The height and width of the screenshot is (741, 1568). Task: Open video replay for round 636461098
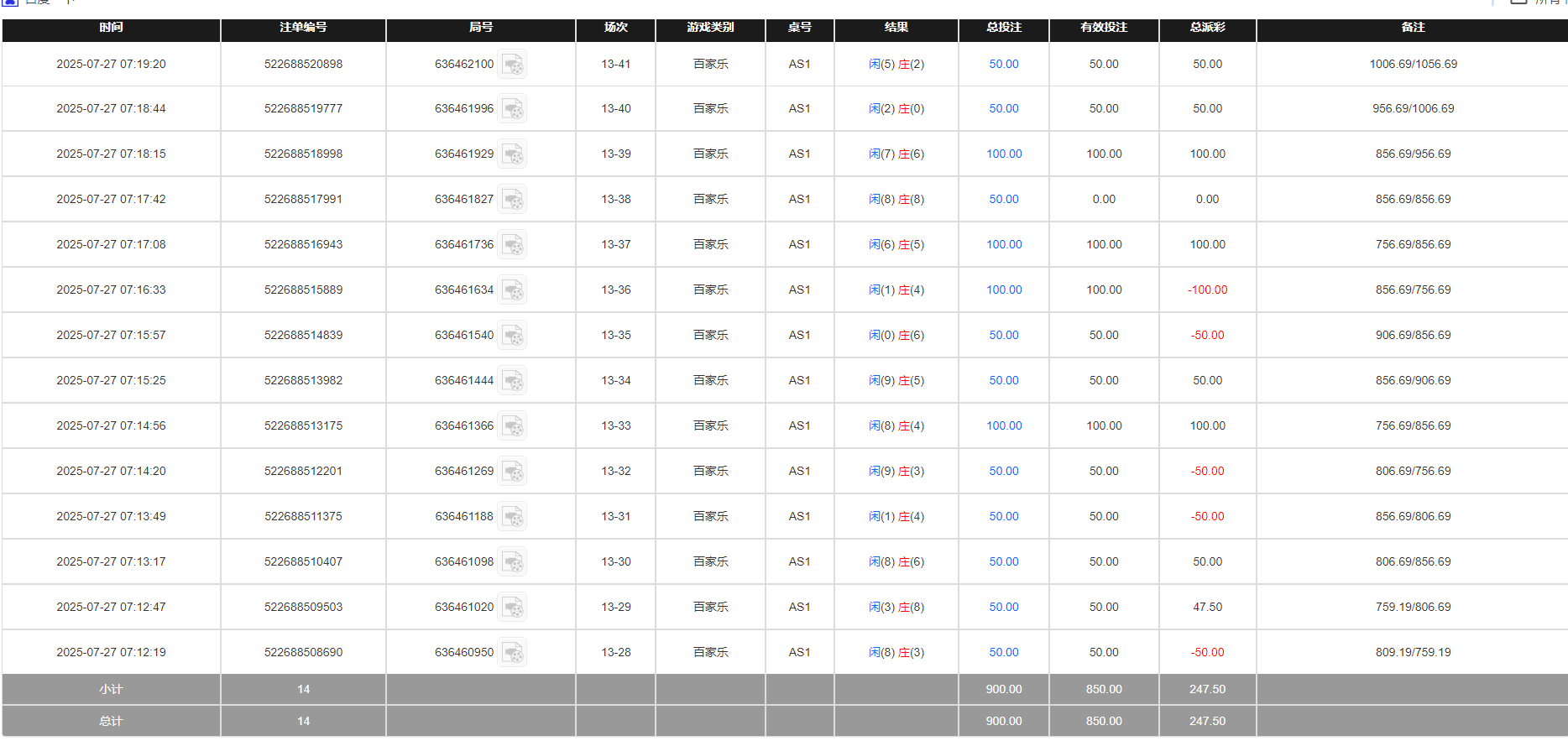pyautogui.click(x=512, y=562)
